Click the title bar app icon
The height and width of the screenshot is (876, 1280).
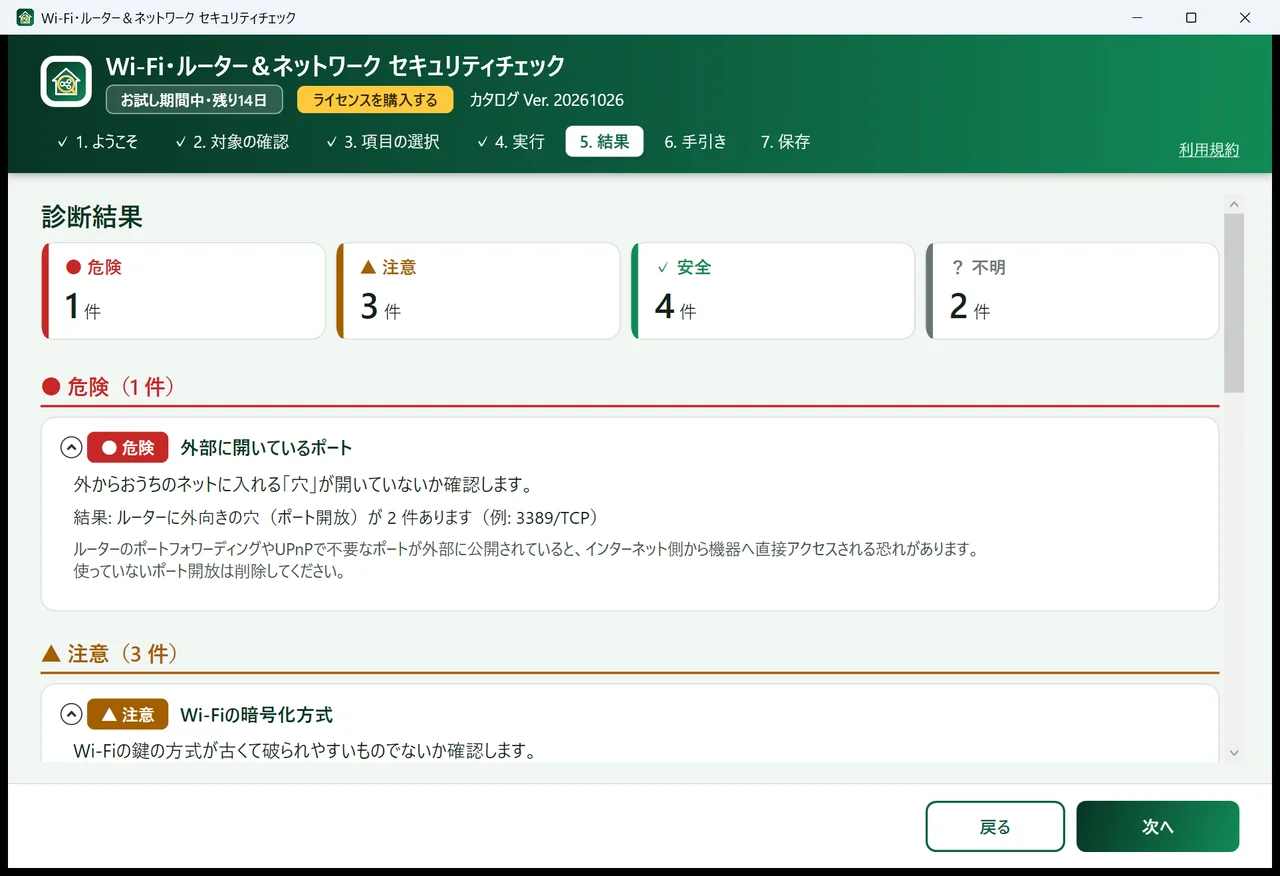click(x=25, y=18)
